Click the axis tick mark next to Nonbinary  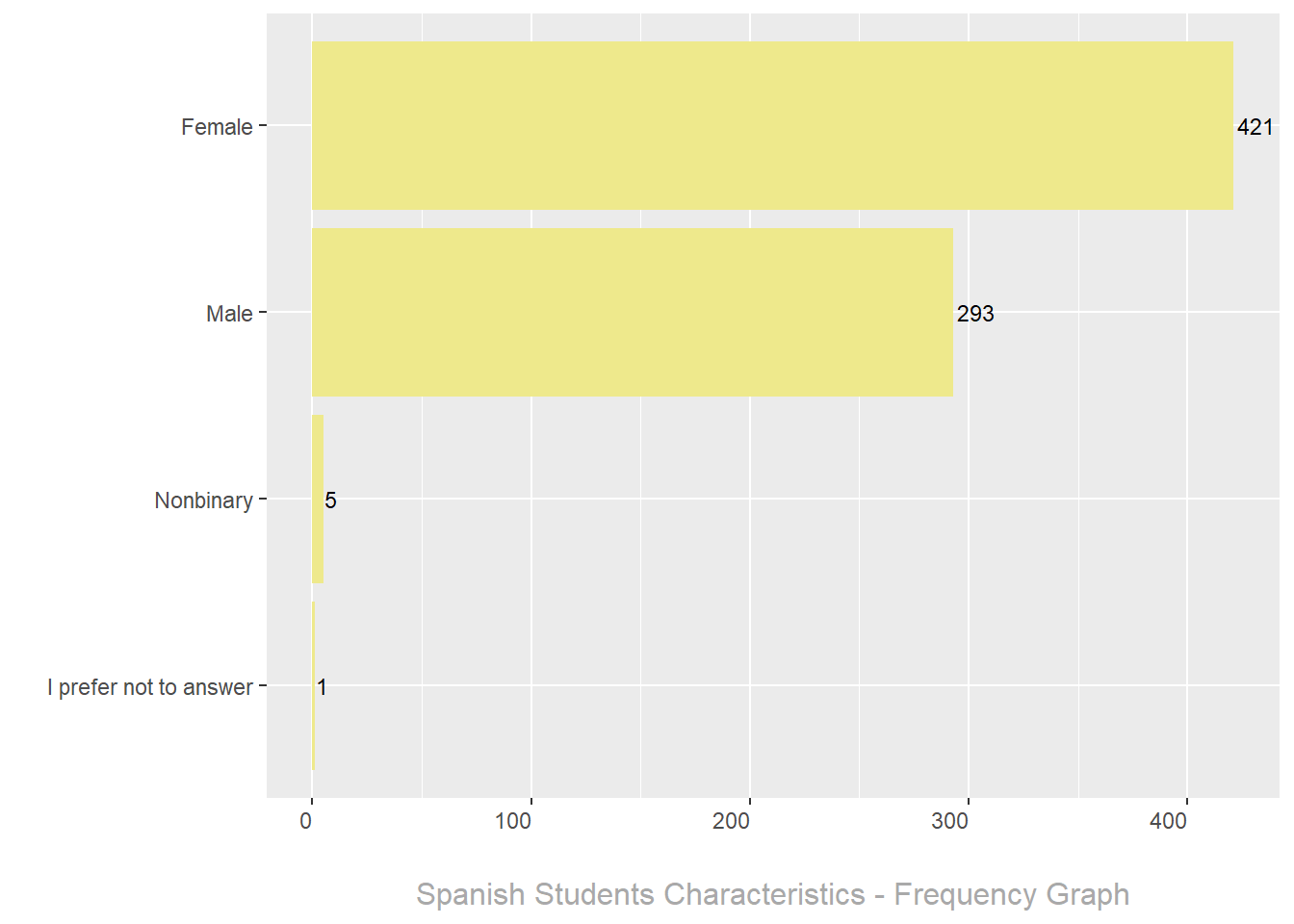(x=262, y=500)
